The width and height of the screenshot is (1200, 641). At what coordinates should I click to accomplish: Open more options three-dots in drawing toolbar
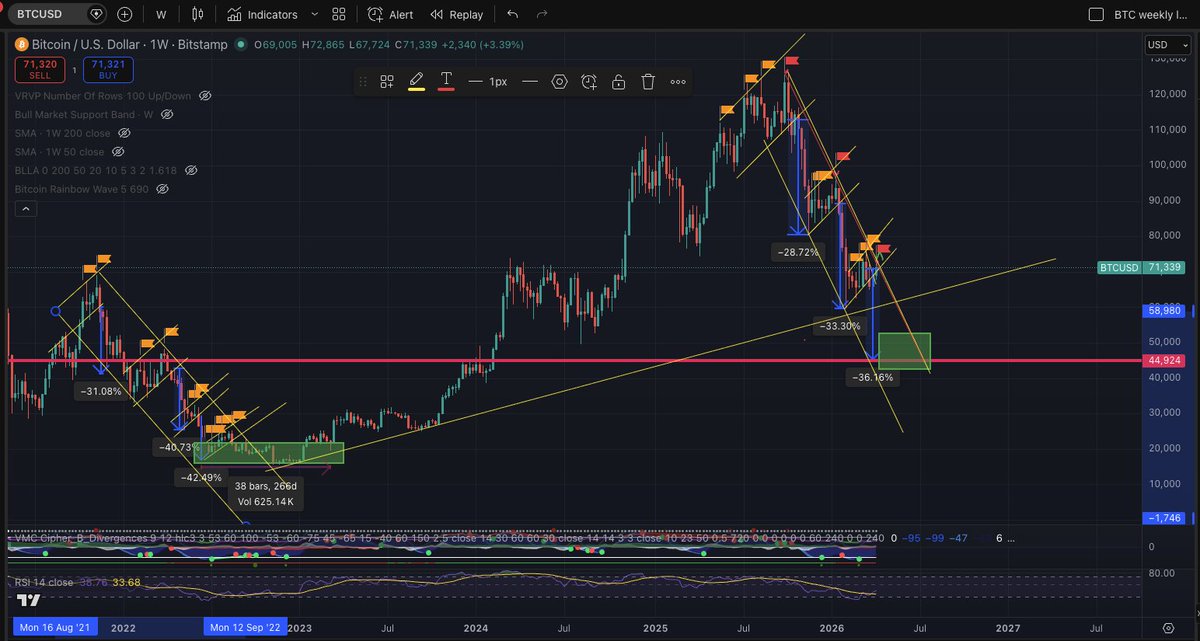678,82
